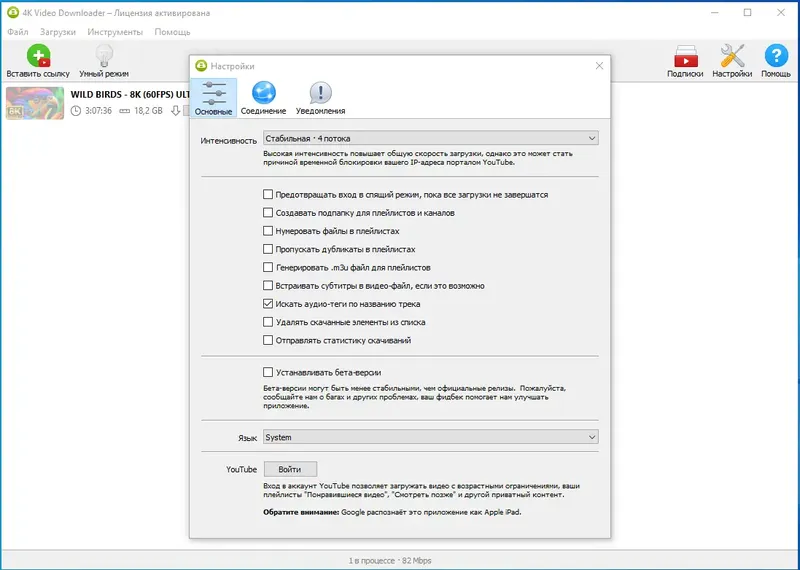Click the WILD BIRDS - 8K (60FPS) title
This screenshot has width=800, height=570.
130,94
